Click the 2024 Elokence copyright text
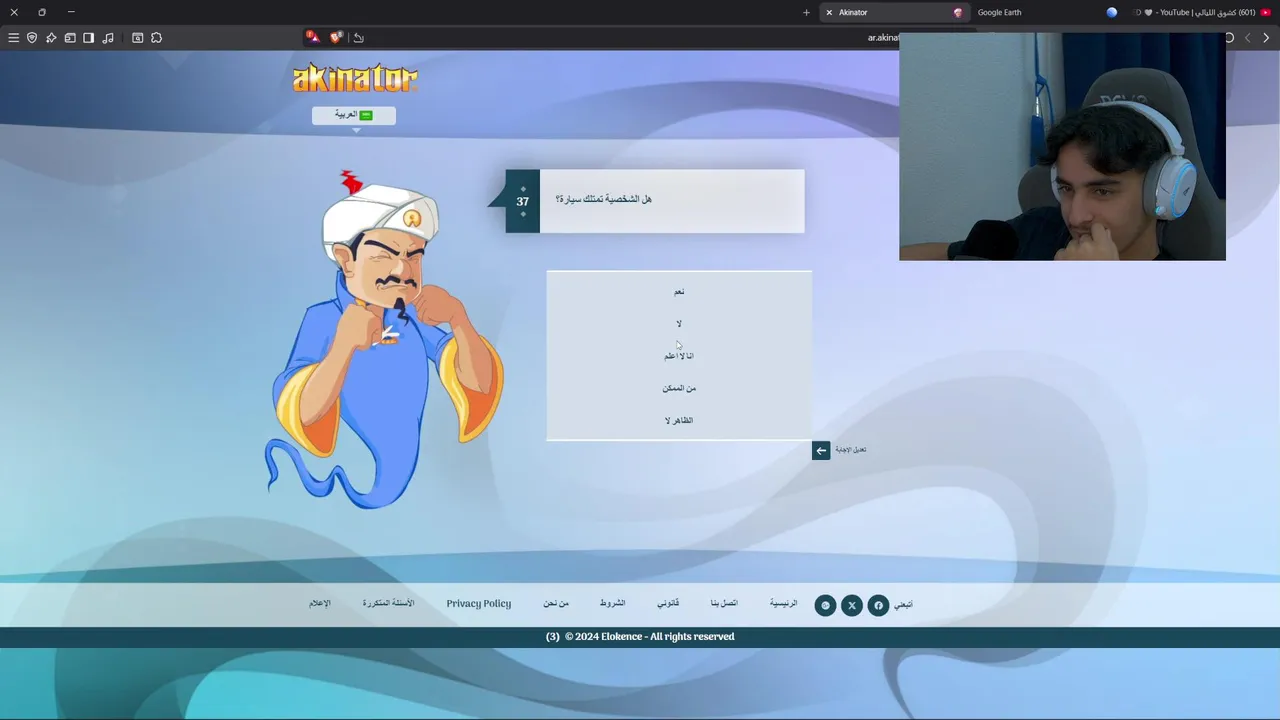Screen dimensions: 1280x720 click(x=650, y=637)
